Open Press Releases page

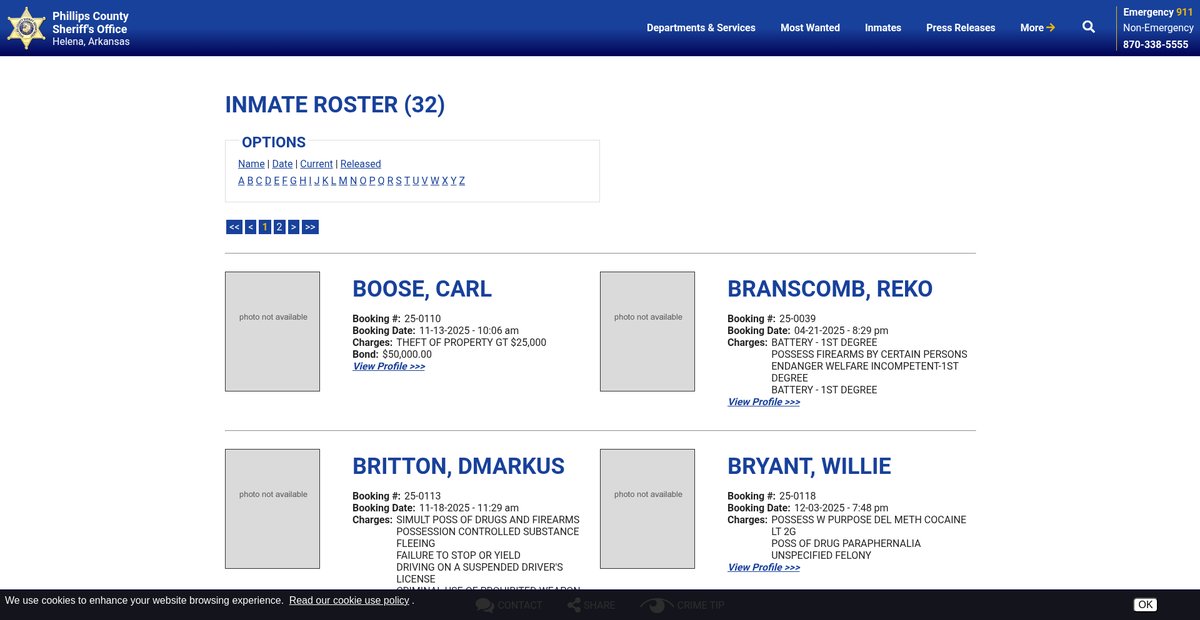point(960,28)
